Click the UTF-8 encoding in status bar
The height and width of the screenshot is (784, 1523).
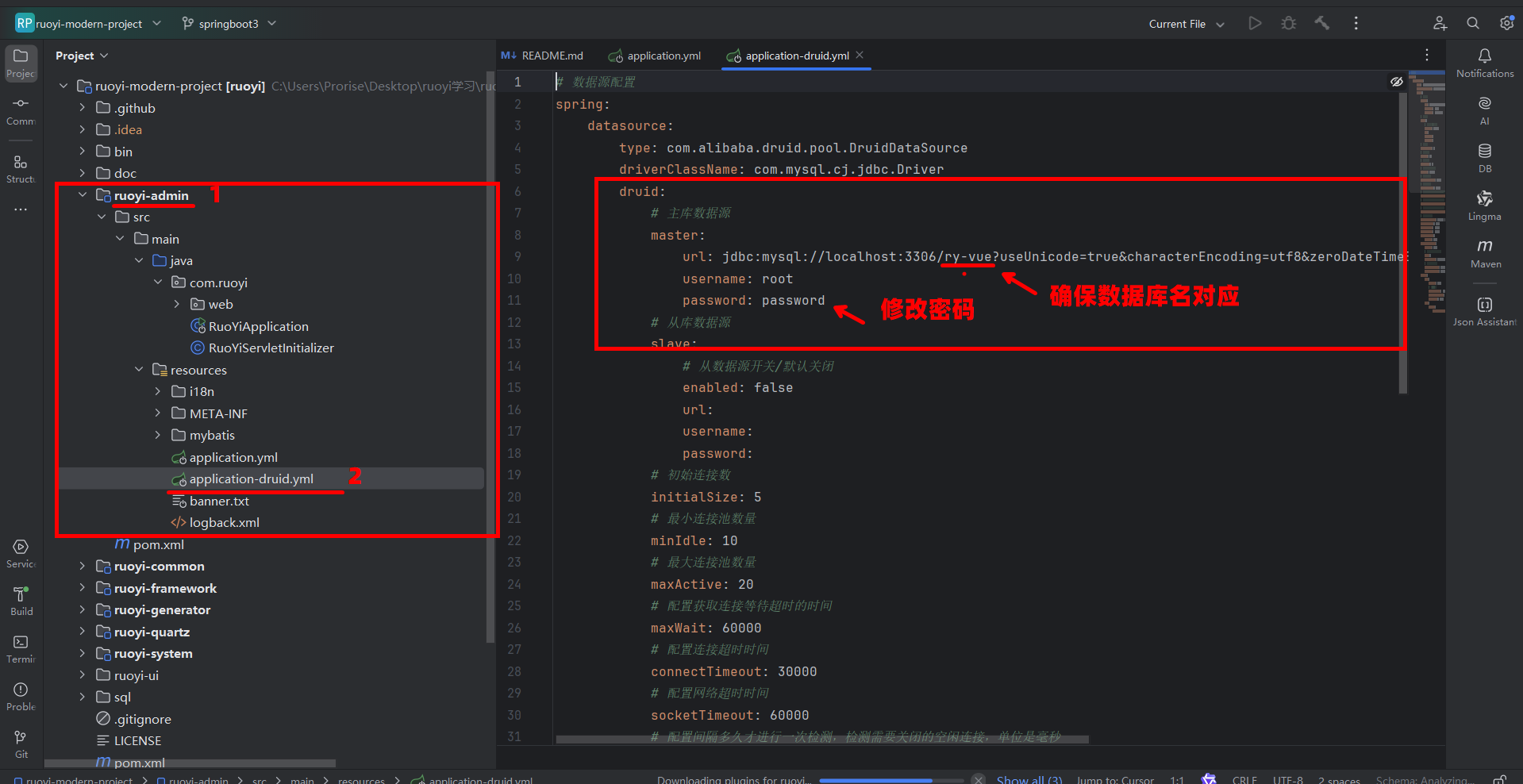(1287, 779)
